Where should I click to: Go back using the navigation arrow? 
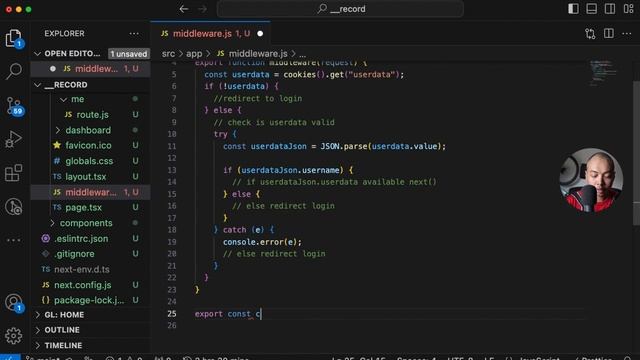click(184, 9)
